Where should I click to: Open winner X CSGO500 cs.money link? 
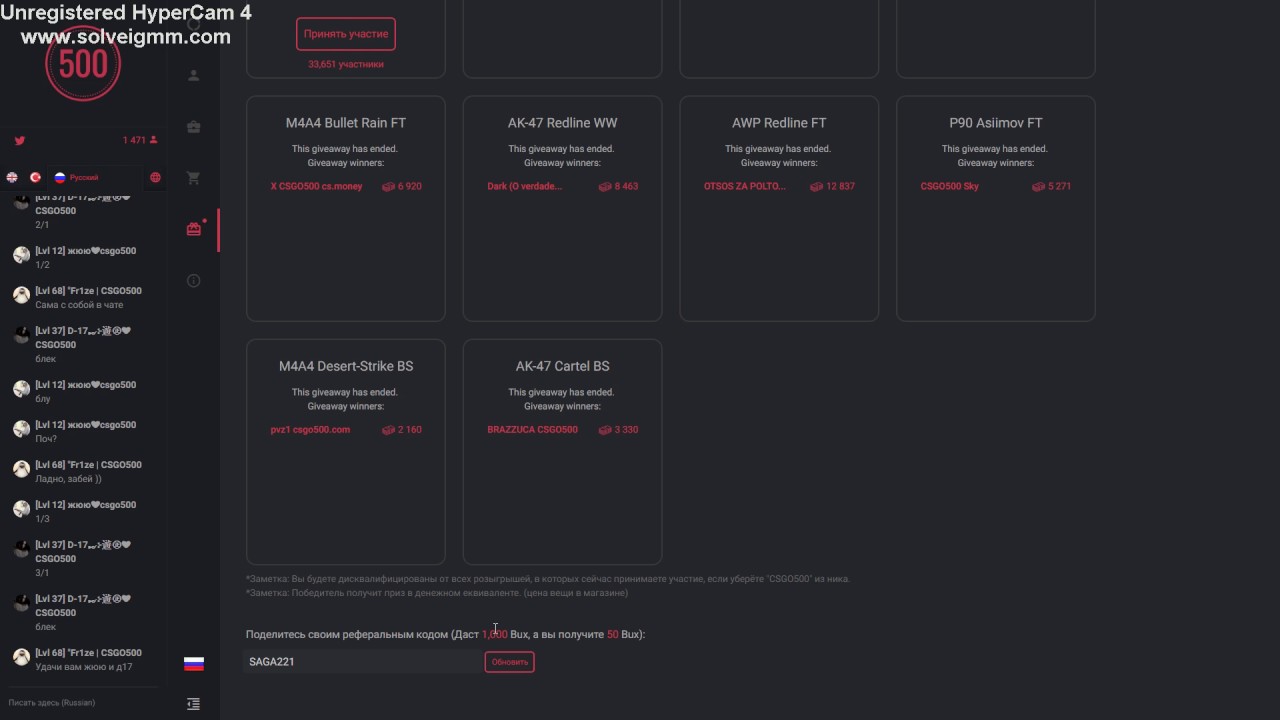click(317, 186)
